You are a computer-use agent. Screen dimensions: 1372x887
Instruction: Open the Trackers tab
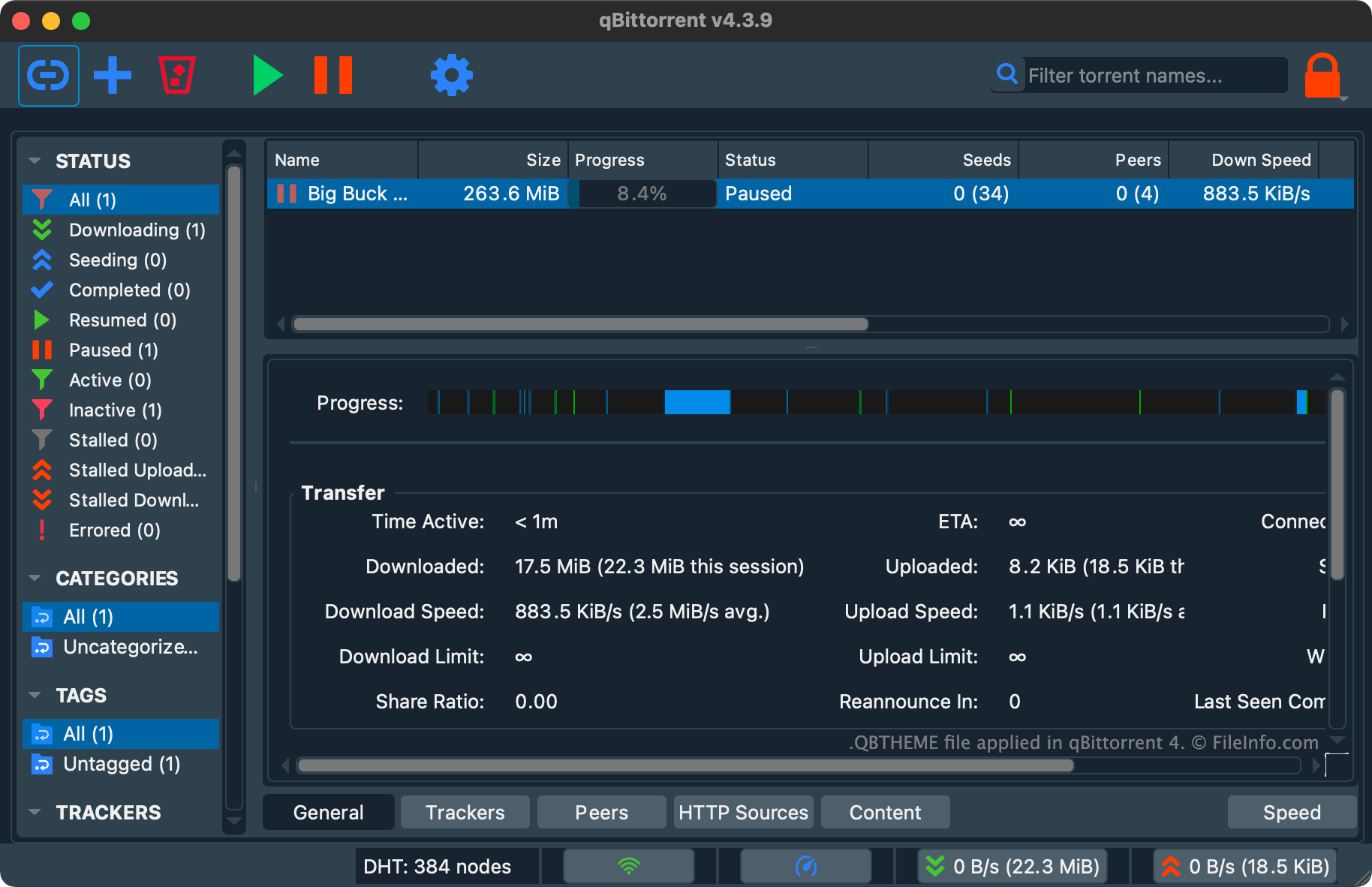tap(465, 812)
